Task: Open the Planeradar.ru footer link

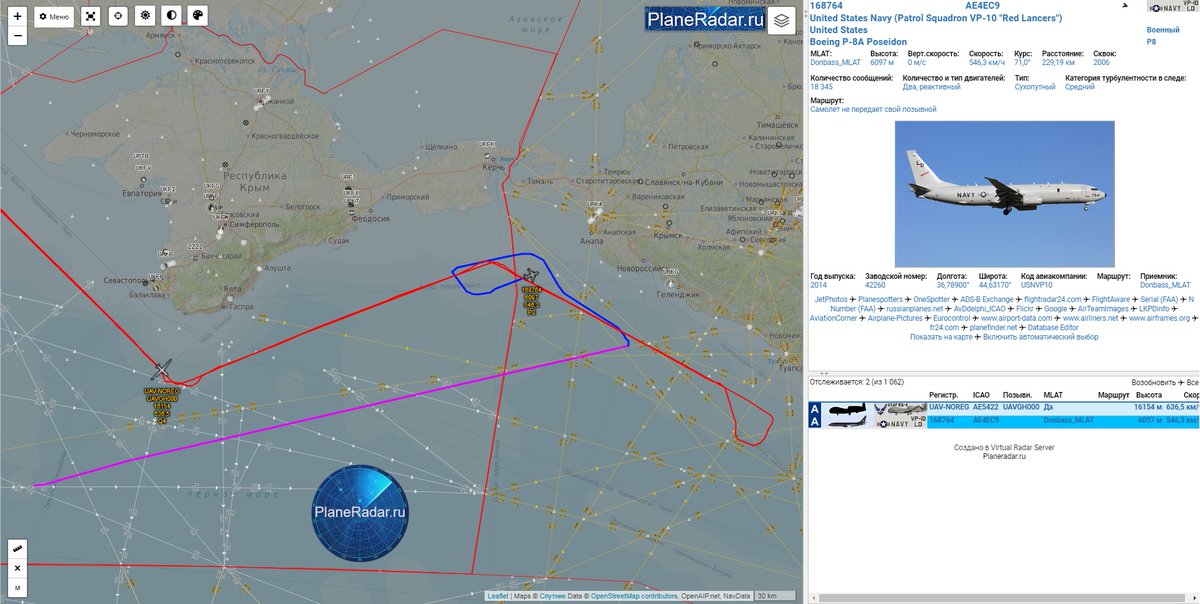Action: coord(1005,457)
